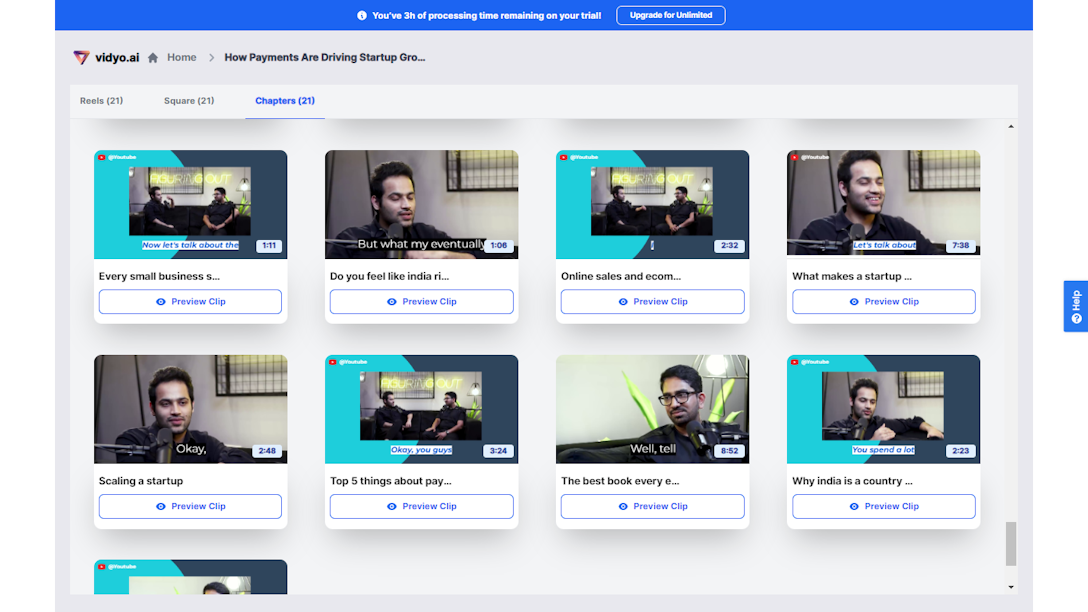The image size is (1088, 612).
Task: Open Home from the breadcrumb trail
Action: click(x=181, y=57)
